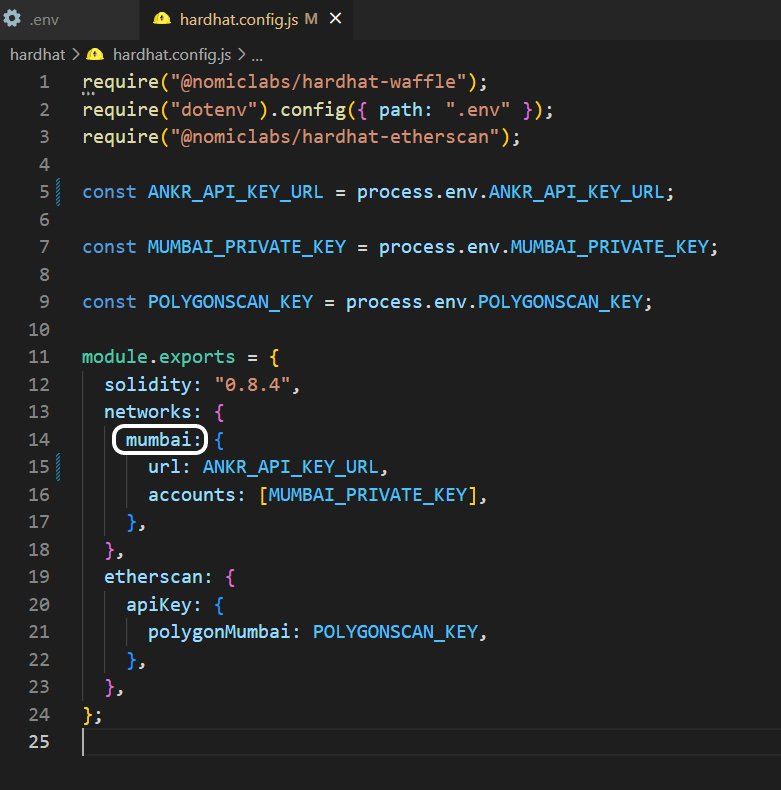The width and height of the screenshot is (781, 790).
Task: Click the hardhat icon in the breadcrumb
Action: (x=95, y=54)
